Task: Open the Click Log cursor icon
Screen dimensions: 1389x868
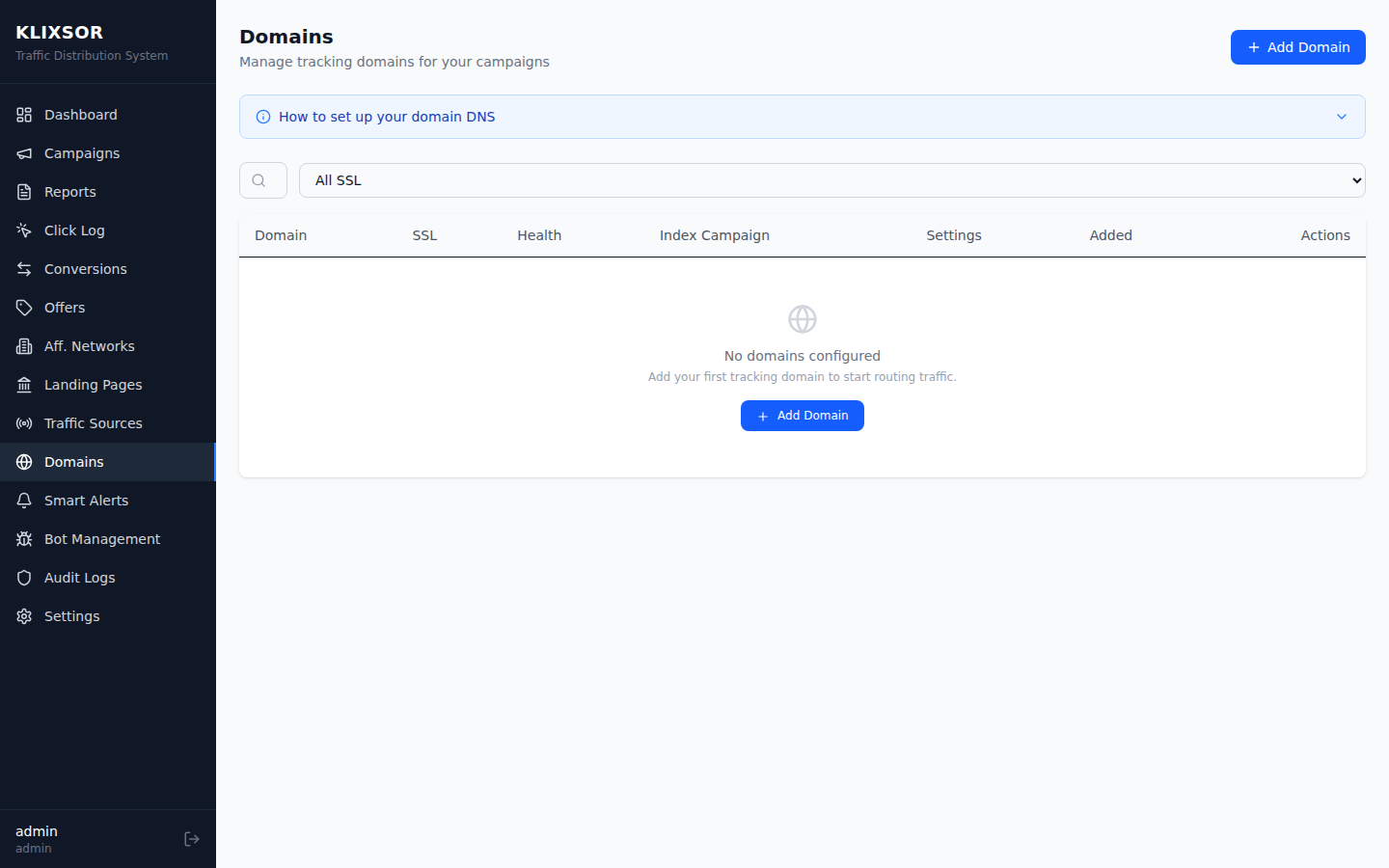Action: click(23, 230)
